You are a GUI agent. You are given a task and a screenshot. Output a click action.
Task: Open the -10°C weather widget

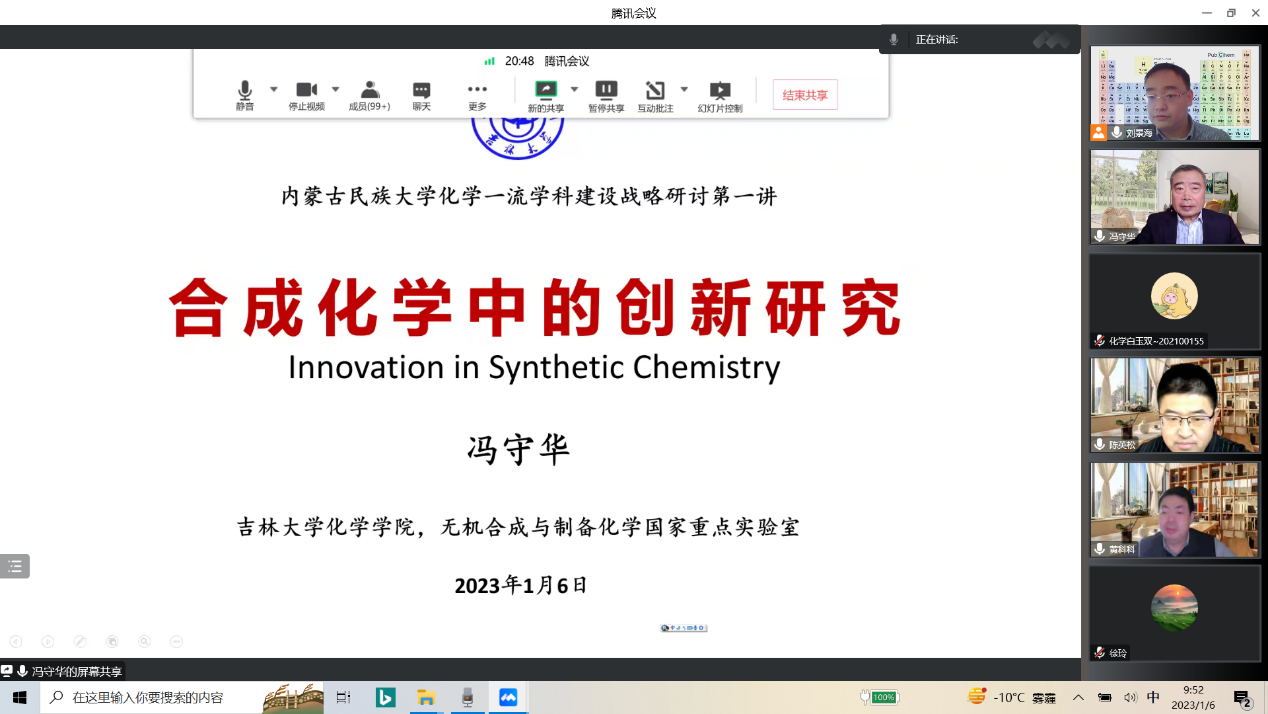tap(1012, 697)
